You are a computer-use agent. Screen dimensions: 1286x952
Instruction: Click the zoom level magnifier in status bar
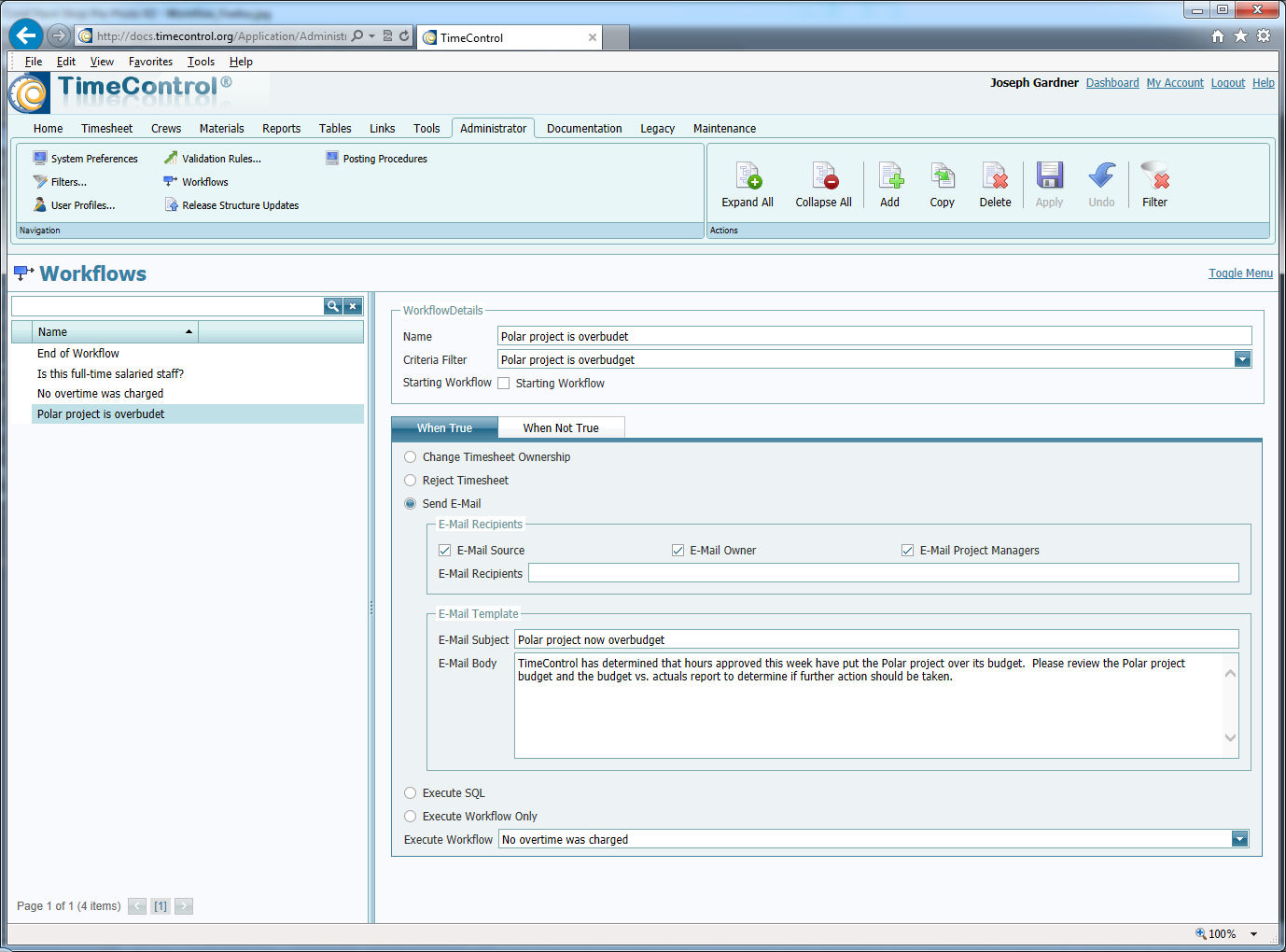1201,933
